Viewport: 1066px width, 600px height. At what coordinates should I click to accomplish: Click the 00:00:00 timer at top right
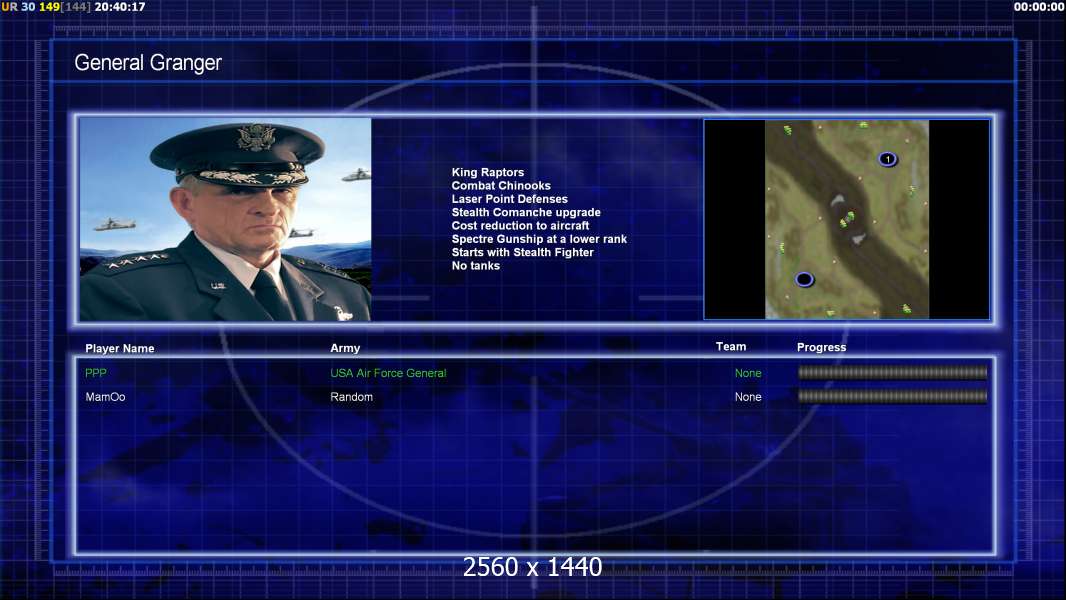1039,7
